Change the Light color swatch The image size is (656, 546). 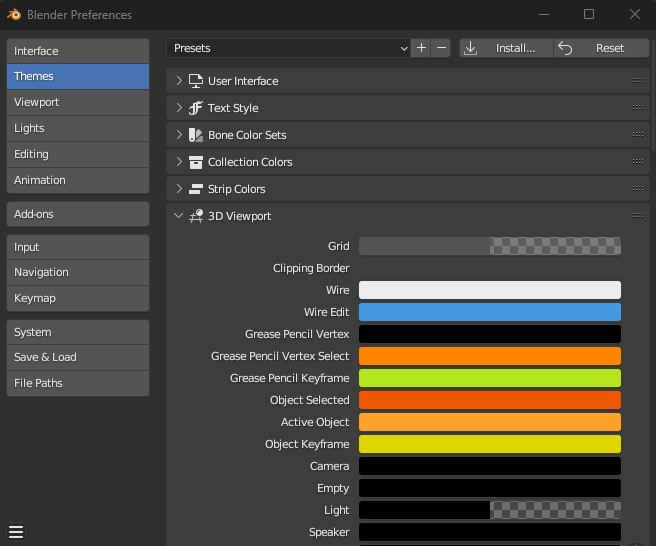click(489, 510)
